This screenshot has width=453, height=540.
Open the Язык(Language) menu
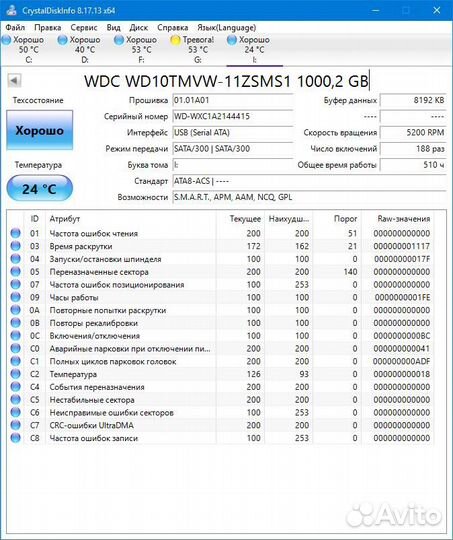click(226, 28)
